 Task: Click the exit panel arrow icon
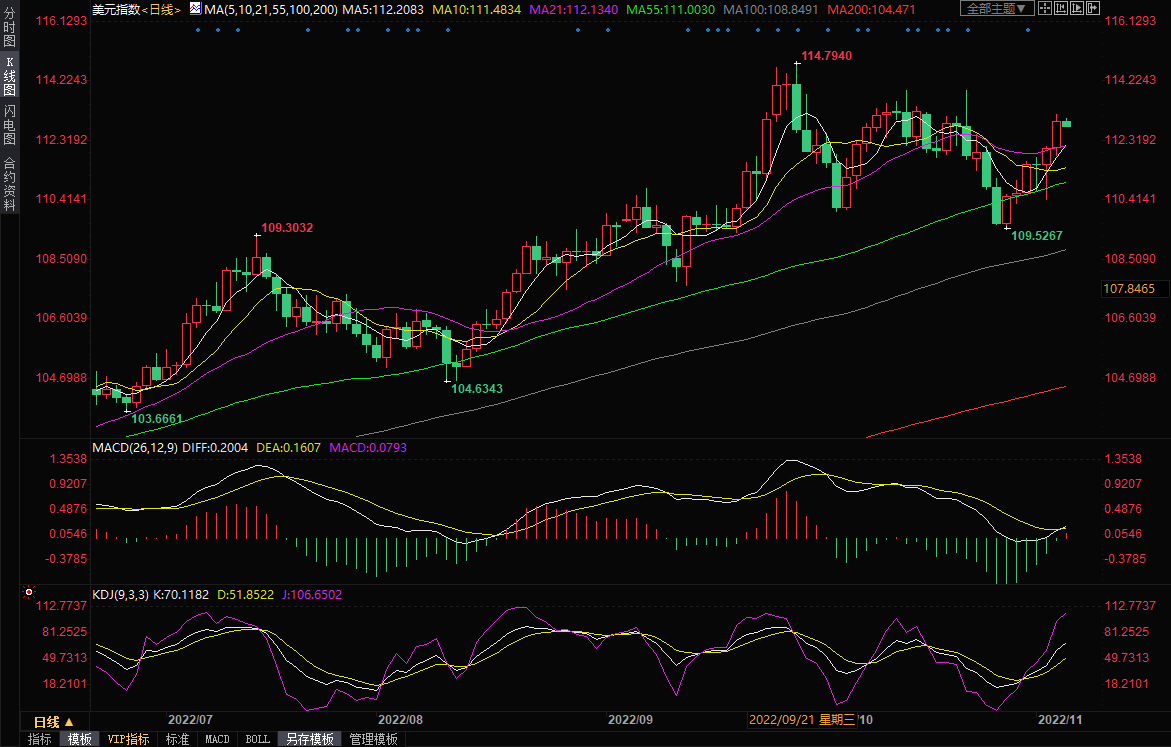1093,8
